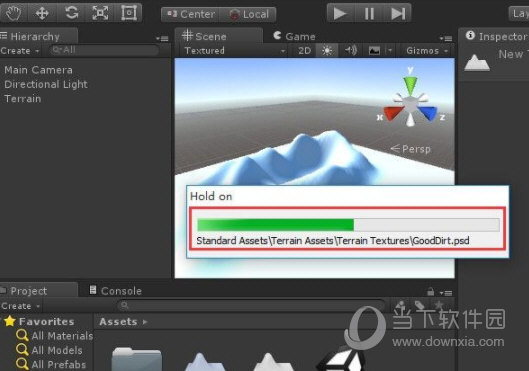Click the white center cube of the scene gizmo
529x371 pixels.
pos(410,104)
